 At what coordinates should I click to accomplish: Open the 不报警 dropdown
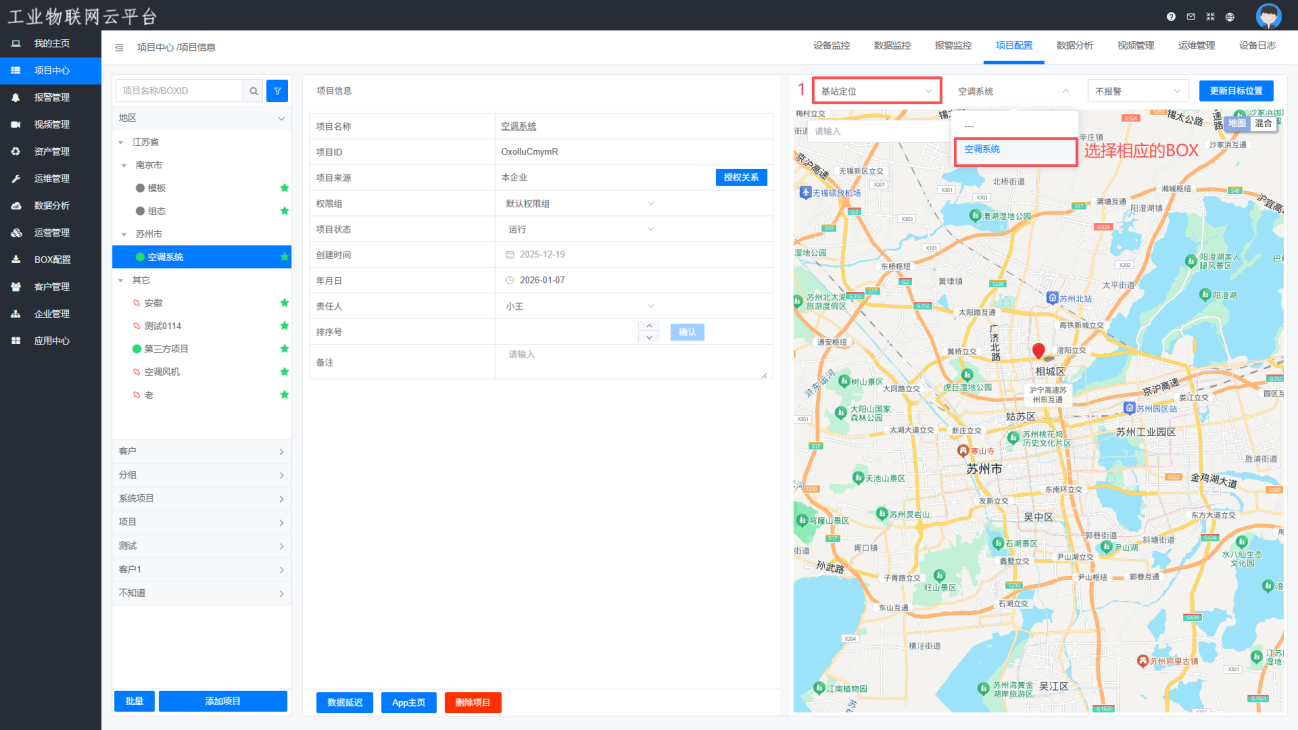click(1138, 91)
